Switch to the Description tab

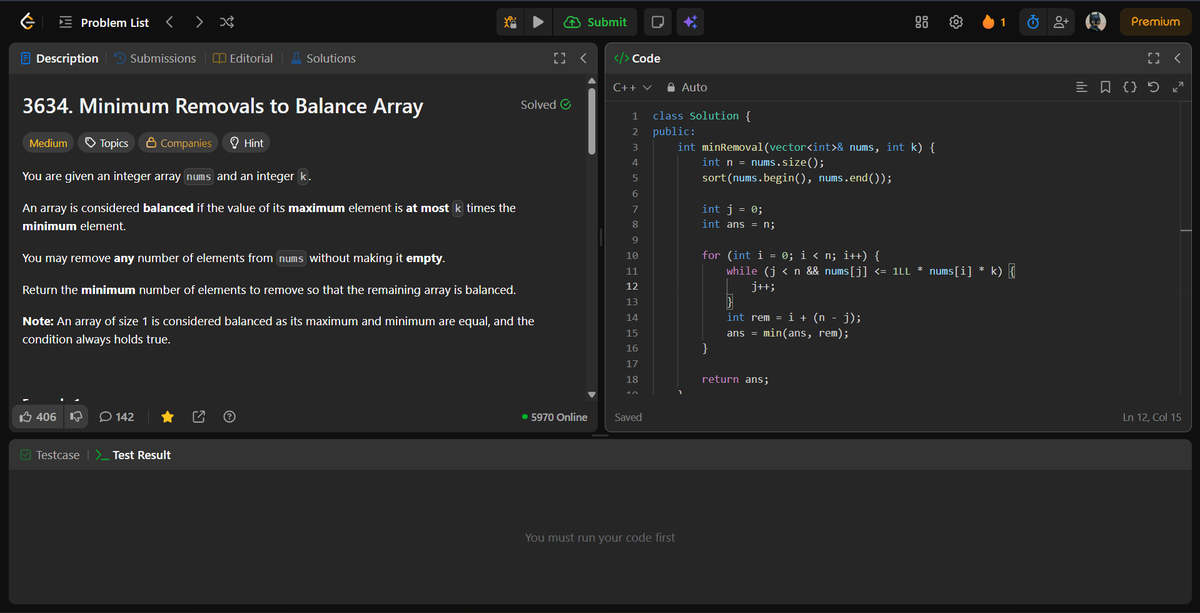pyautogui.click(x=59, y=59)
